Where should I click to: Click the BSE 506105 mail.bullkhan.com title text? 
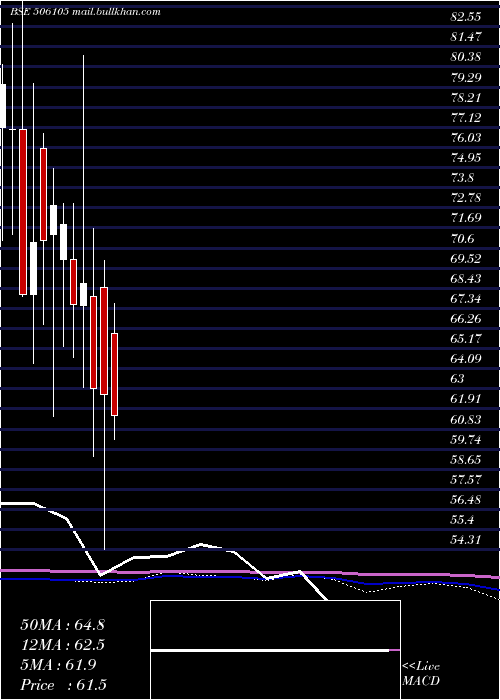(85, 12)
